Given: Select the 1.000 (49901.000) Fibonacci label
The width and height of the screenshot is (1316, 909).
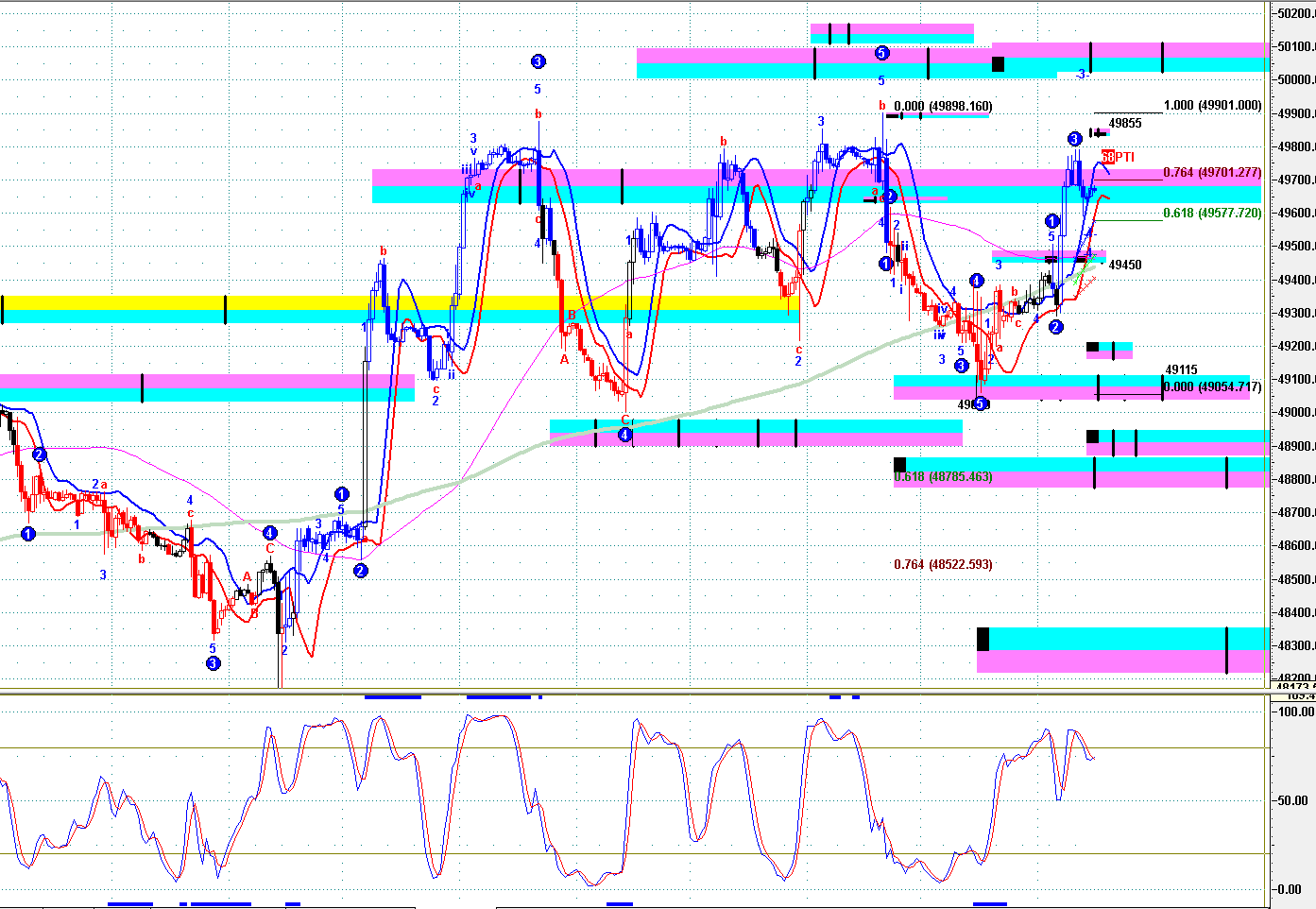Looking at the screenshot, I should (x=1212, y=106).
